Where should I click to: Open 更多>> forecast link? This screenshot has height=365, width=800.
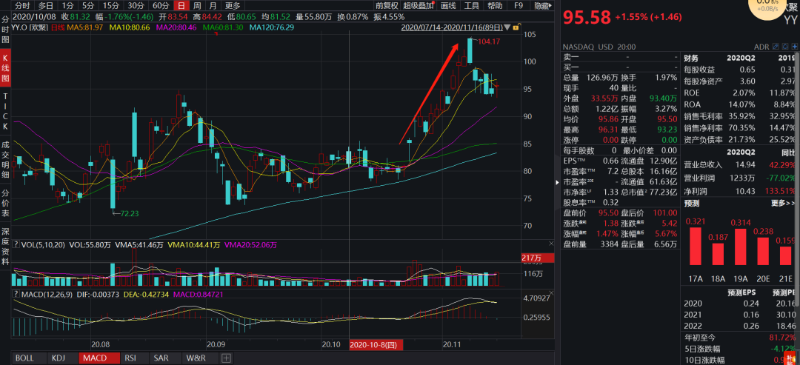[782, 203]
